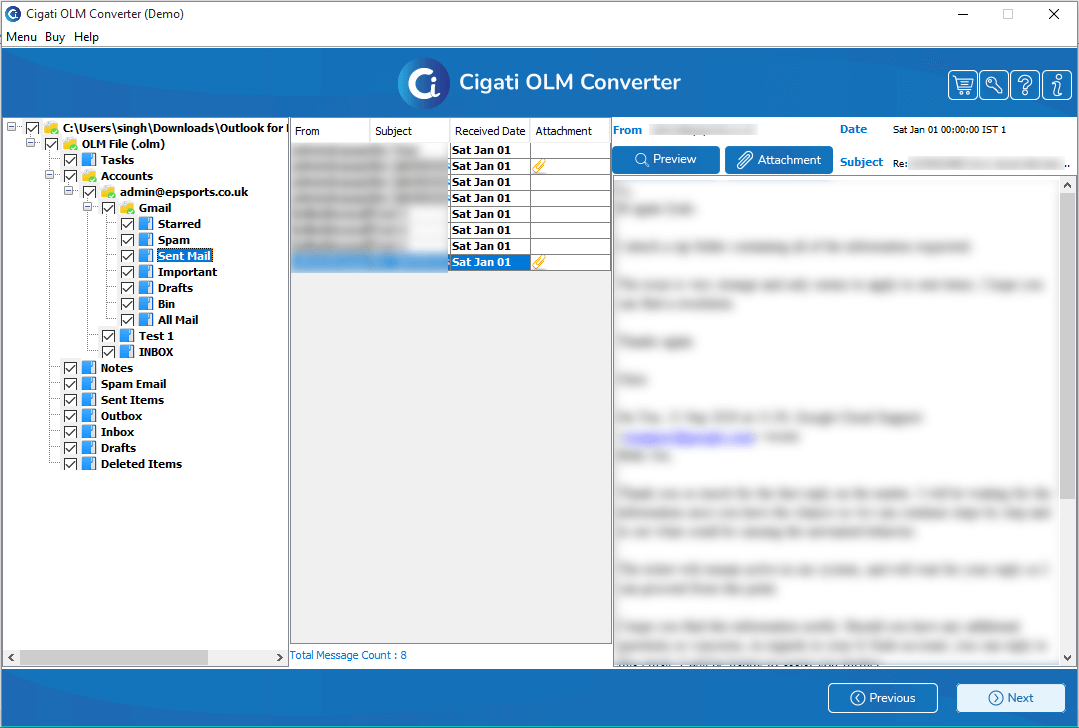The image size is (1079, 728).
Task: Collapse the admin@epsports.co.uk account node
Action: [69, 191]
